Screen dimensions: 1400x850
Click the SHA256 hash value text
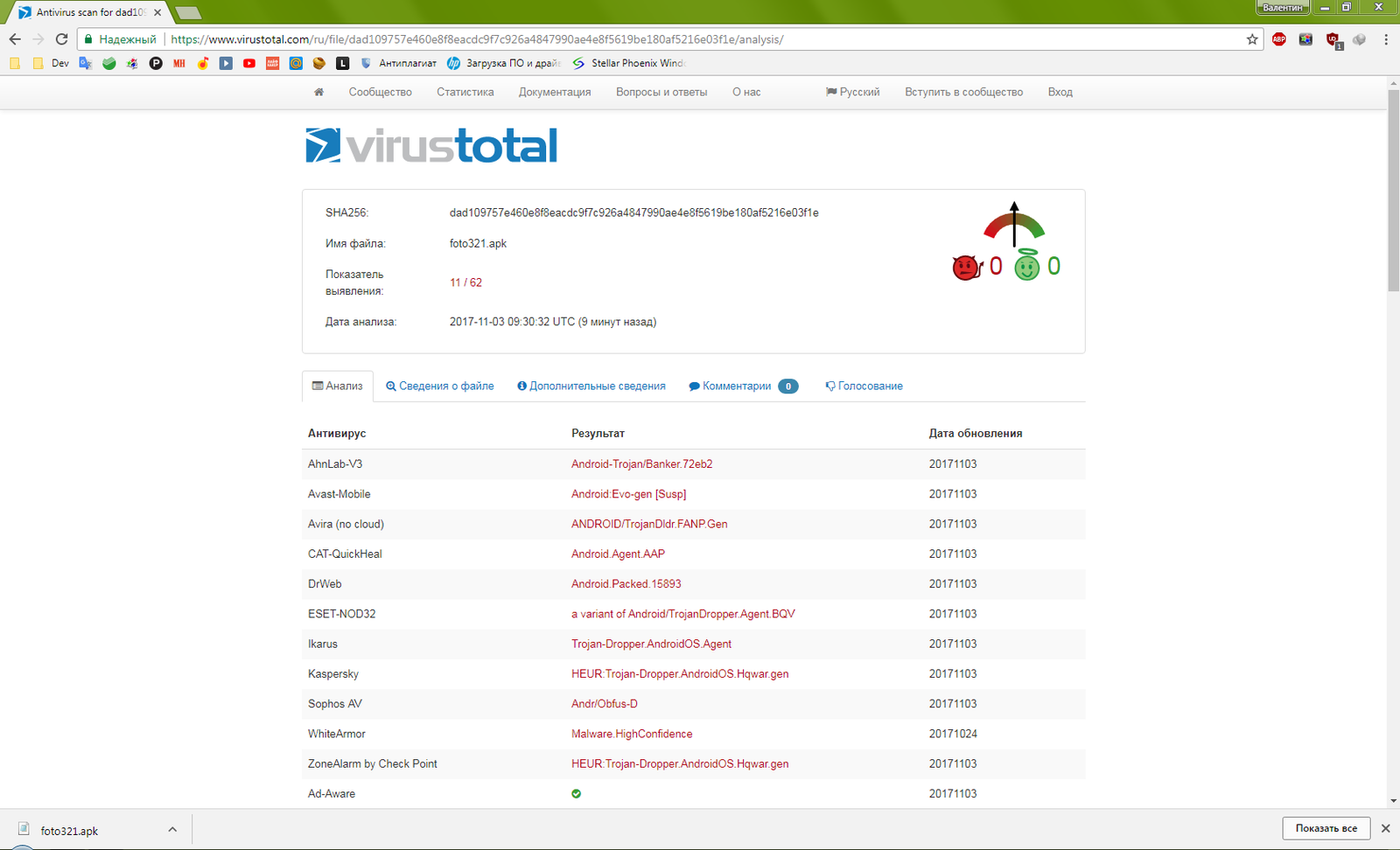pos(634,212)
